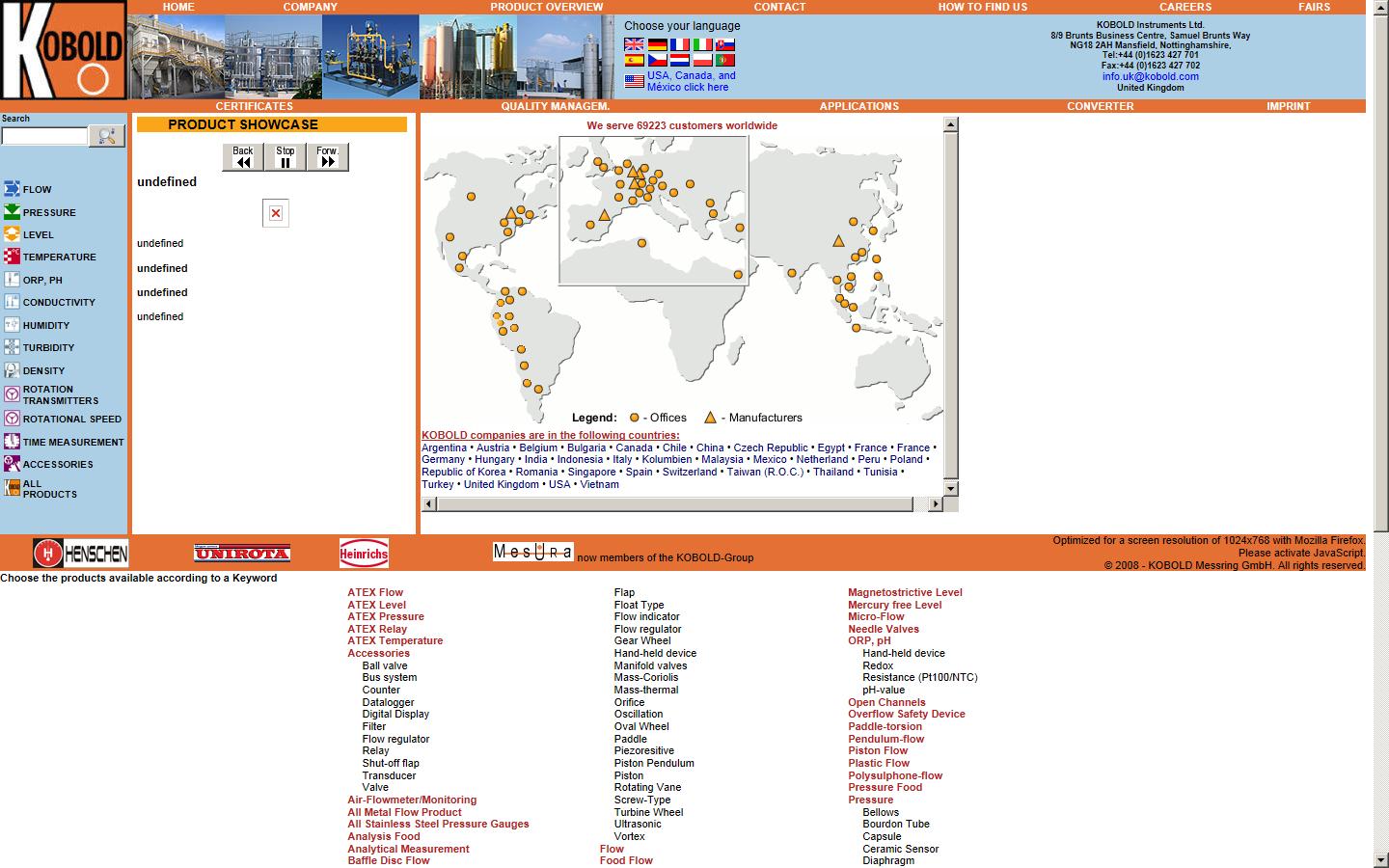1389x868 pixels.
Task: Stop the product showcase slideshow
Action: point(286,157)
